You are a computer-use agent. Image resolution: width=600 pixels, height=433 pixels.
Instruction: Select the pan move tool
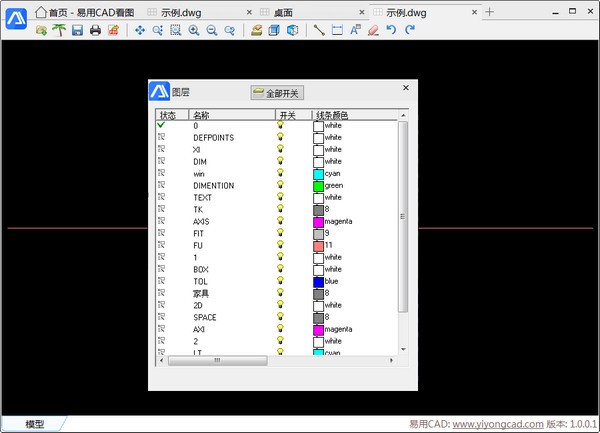pos(140,31)
